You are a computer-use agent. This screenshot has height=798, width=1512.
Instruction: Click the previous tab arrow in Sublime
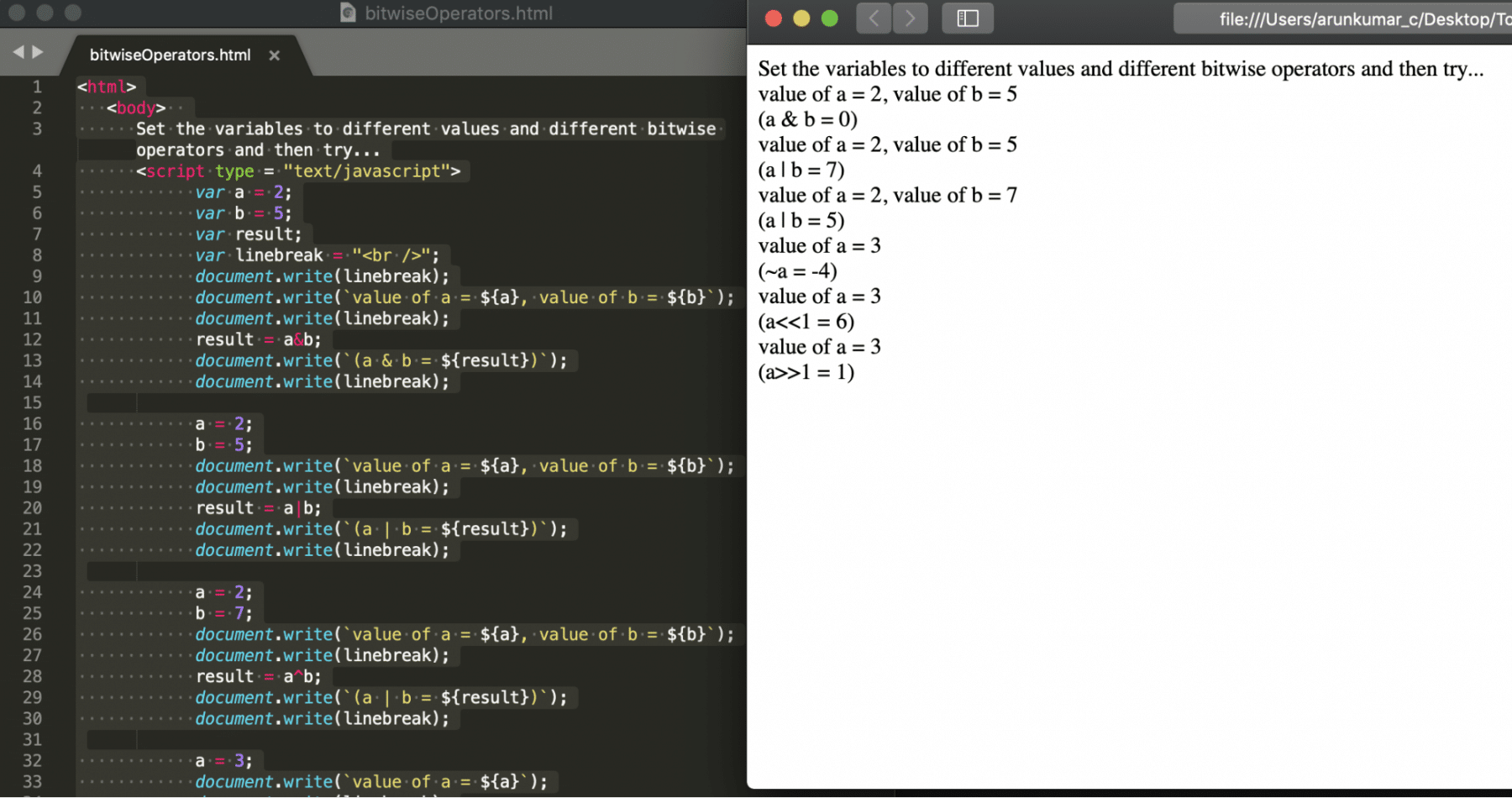[18, 52]
